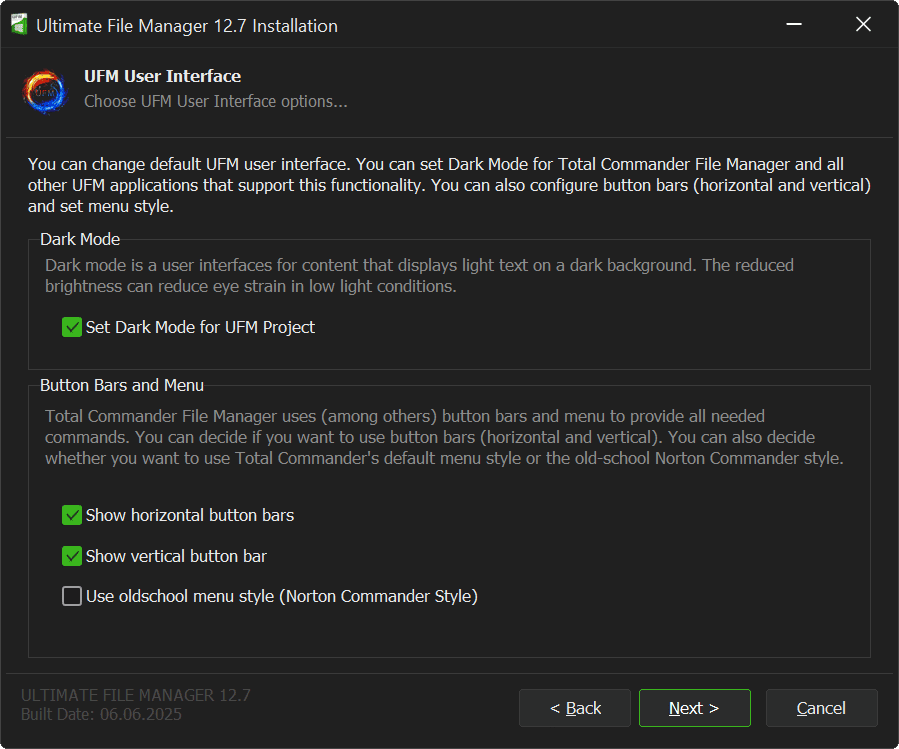Viewport: 899px width, 749px height.
Task: Click the window title text in title bar
Action: [x=187, y=26]
